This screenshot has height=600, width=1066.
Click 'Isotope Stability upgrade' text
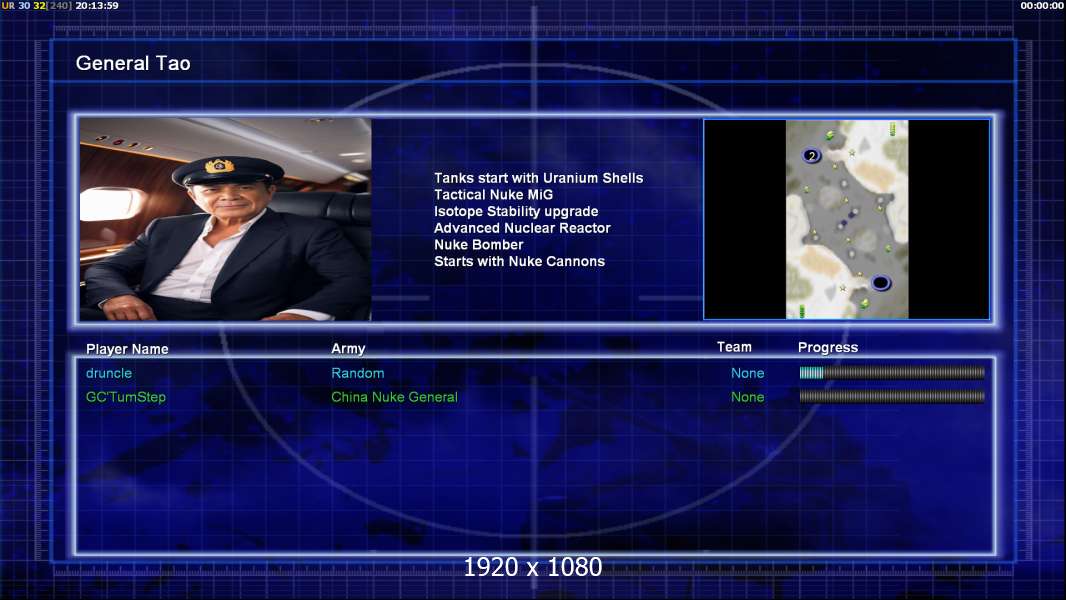516,211
